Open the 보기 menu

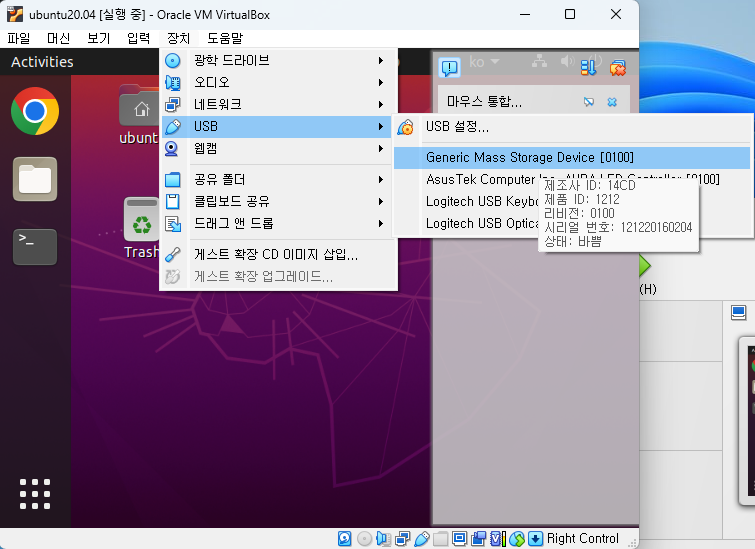(x=99, y=38)
